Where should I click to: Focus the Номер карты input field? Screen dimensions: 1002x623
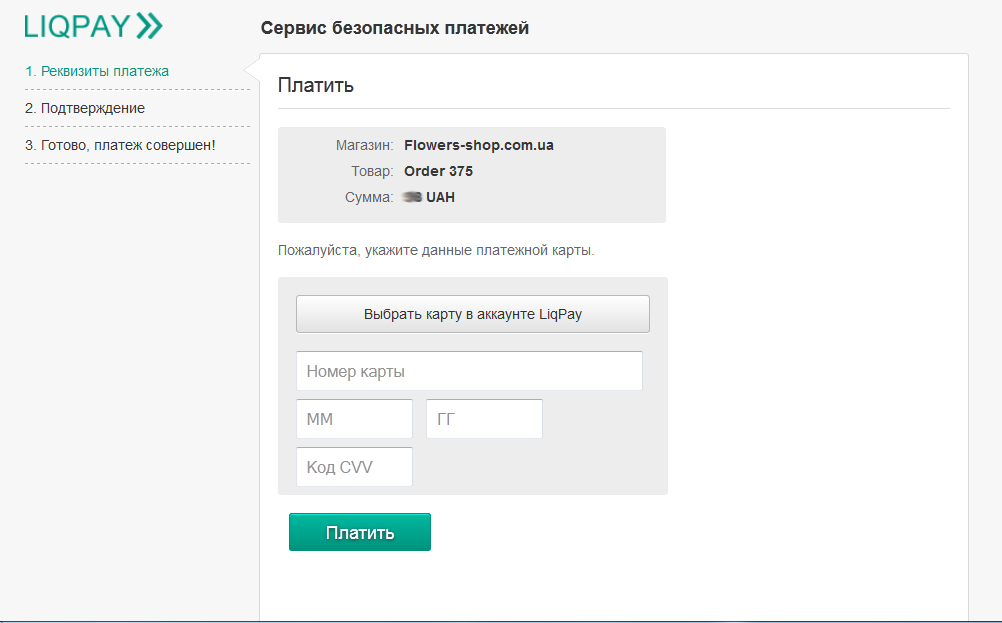tap(469, 371)
